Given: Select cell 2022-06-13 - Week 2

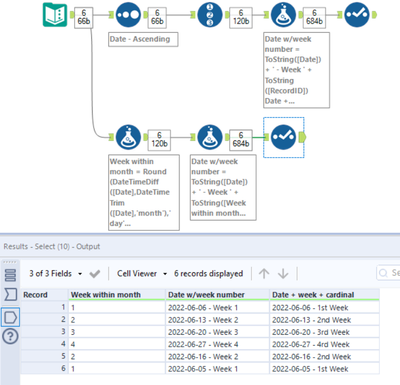Looking at the screenshot, I should point(217,320).
